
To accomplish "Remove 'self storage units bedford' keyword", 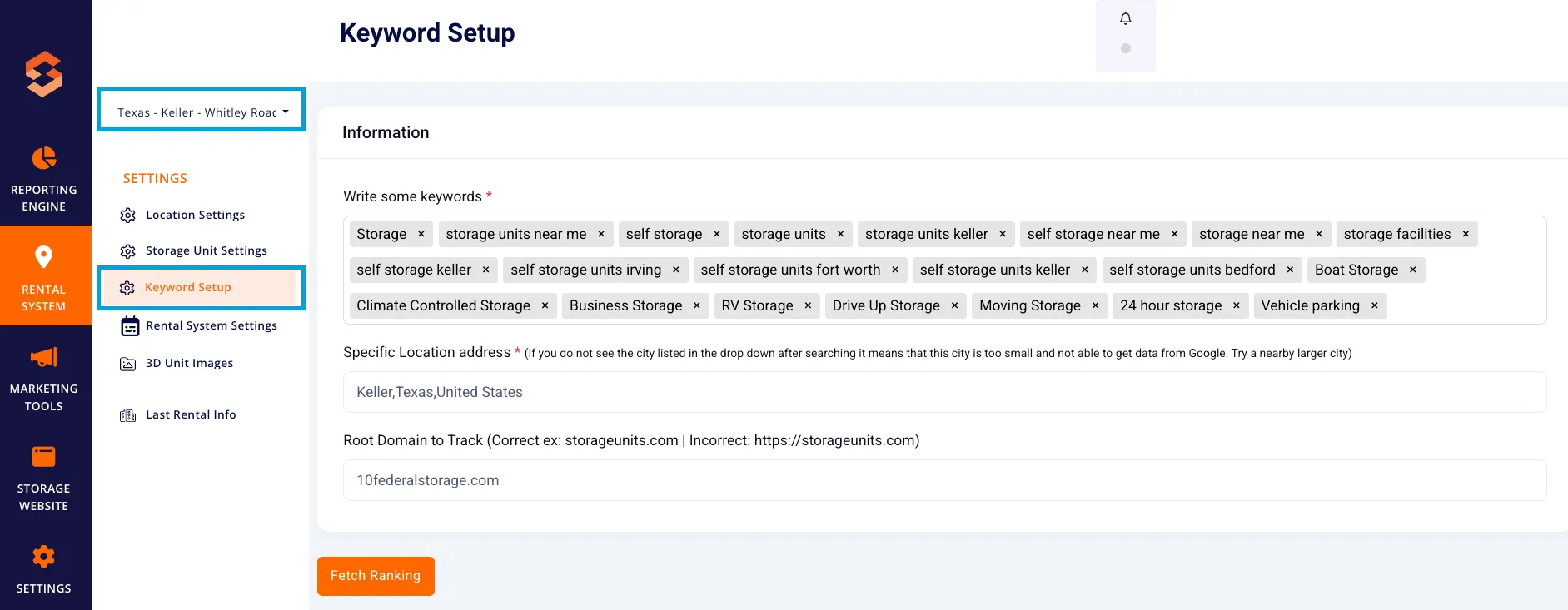I will coord(1290,270).
